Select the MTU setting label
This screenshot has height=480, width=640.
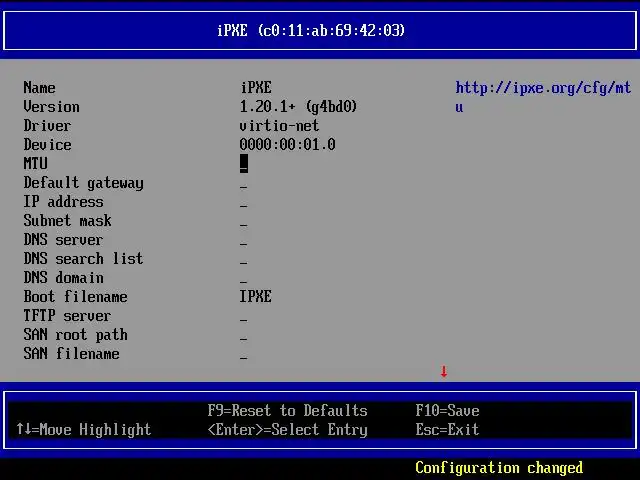click(36, 164)
